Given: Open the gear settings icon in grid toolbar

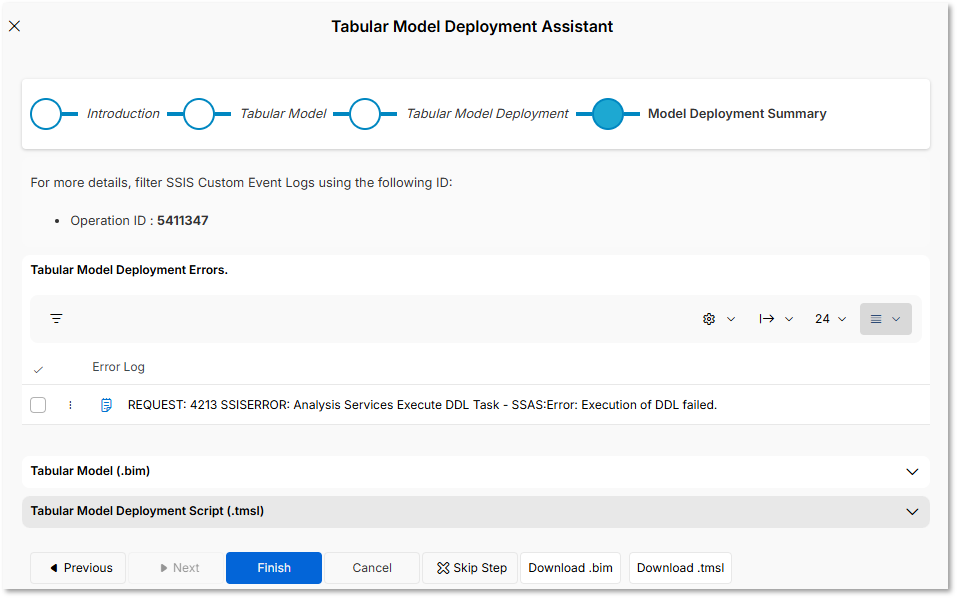Looking at the screenshot, I should pyautogui.click(x=709, y=319).
